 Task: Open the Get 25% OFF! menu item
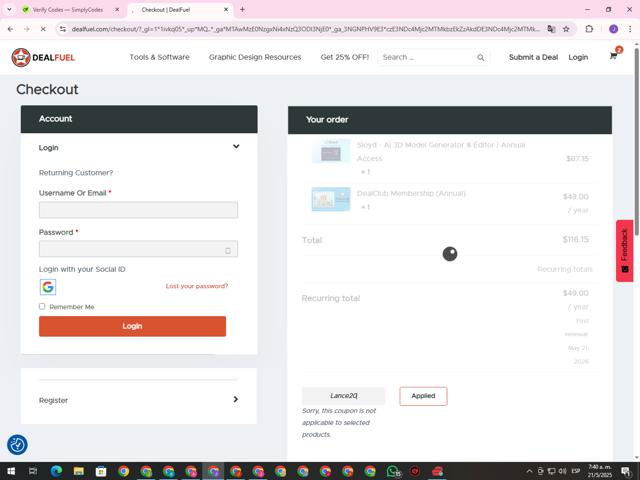click(x=345, y=57)
